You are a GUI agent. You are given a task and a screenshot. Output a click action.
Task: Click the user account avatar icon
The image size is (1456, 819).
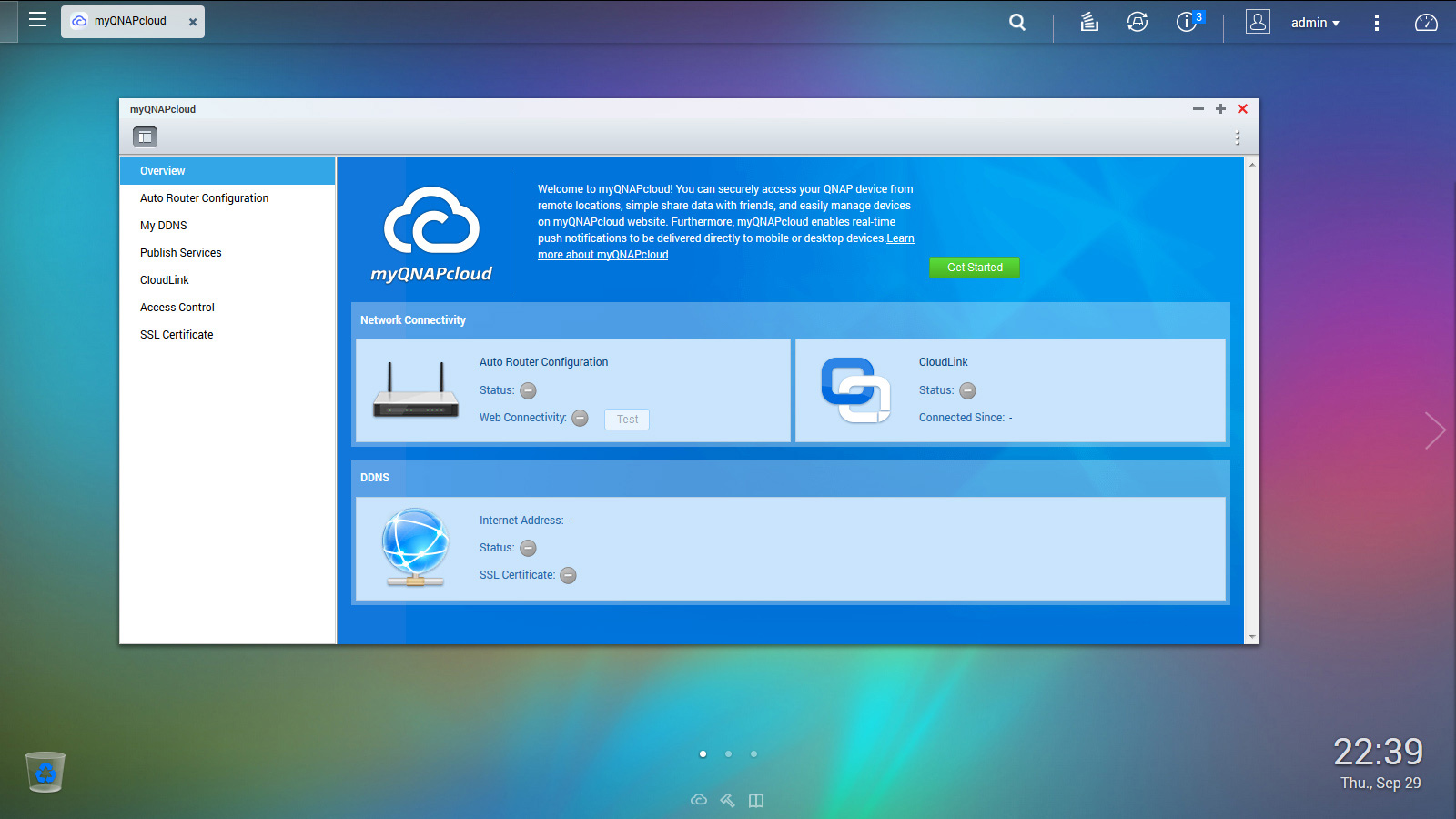coord(1258,22)
